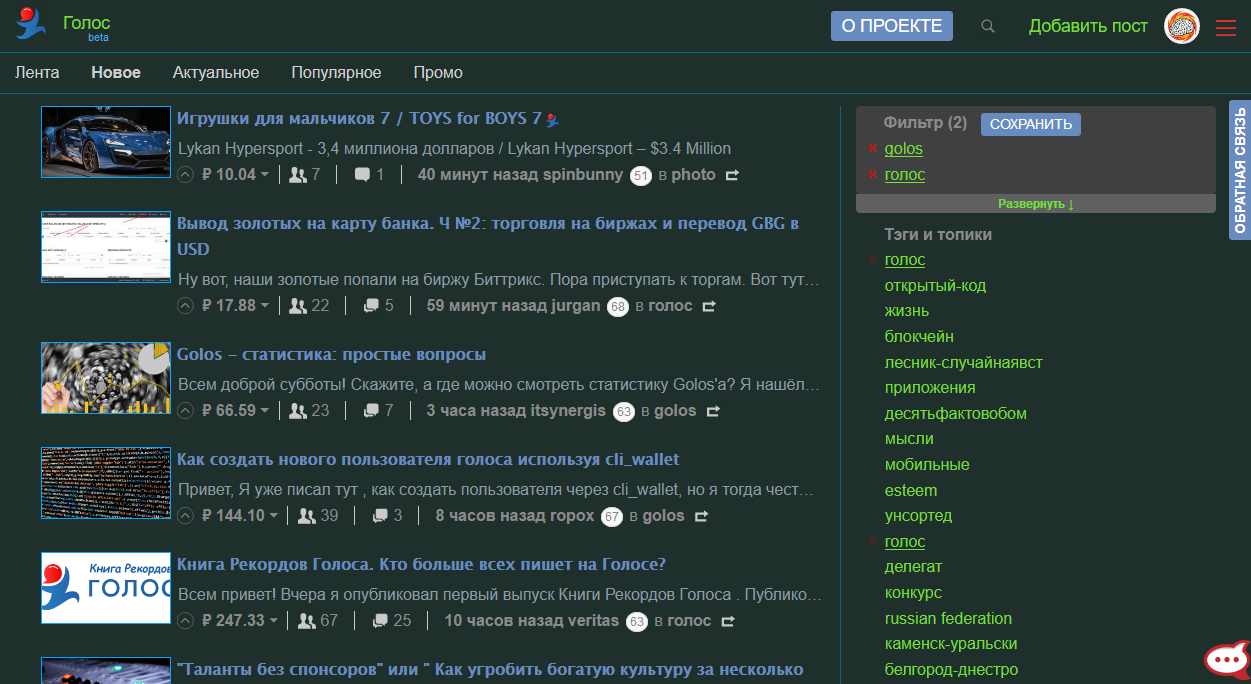The image size is (1251, 684).
Task: Select the мобильные tag
Action: coord(927,465)
